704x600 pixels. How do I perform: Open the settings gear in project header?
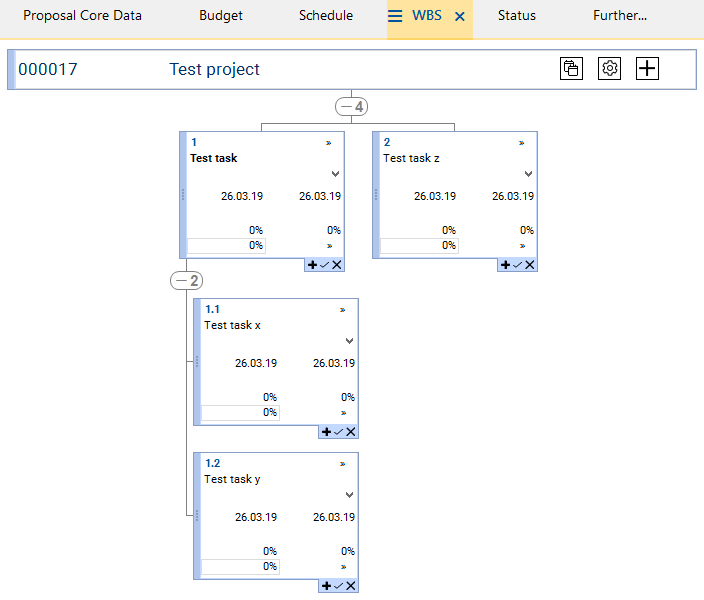click(609, 69)
